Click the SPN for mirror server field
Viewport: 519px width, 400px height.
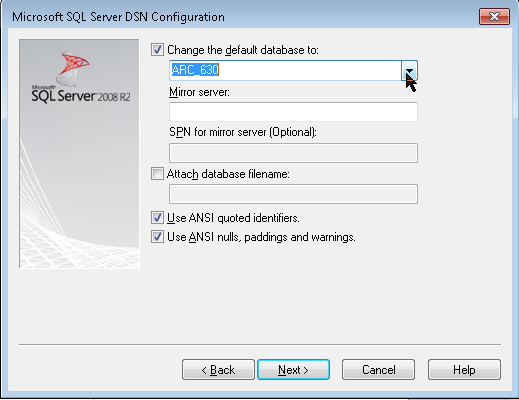point(293,153)
